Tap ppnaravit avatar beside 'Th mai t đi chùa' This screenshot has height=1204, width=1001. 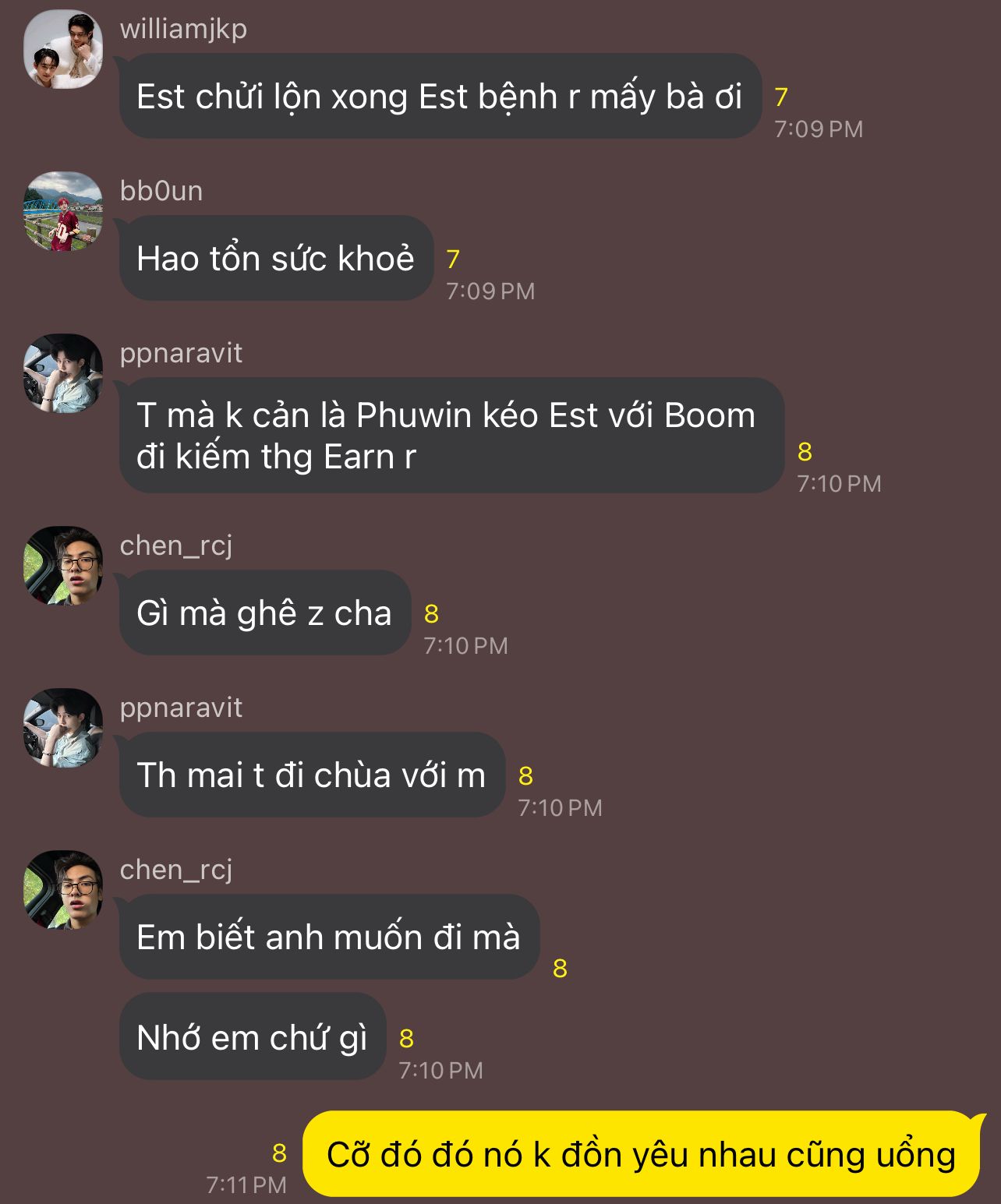[x=63, y=728]
